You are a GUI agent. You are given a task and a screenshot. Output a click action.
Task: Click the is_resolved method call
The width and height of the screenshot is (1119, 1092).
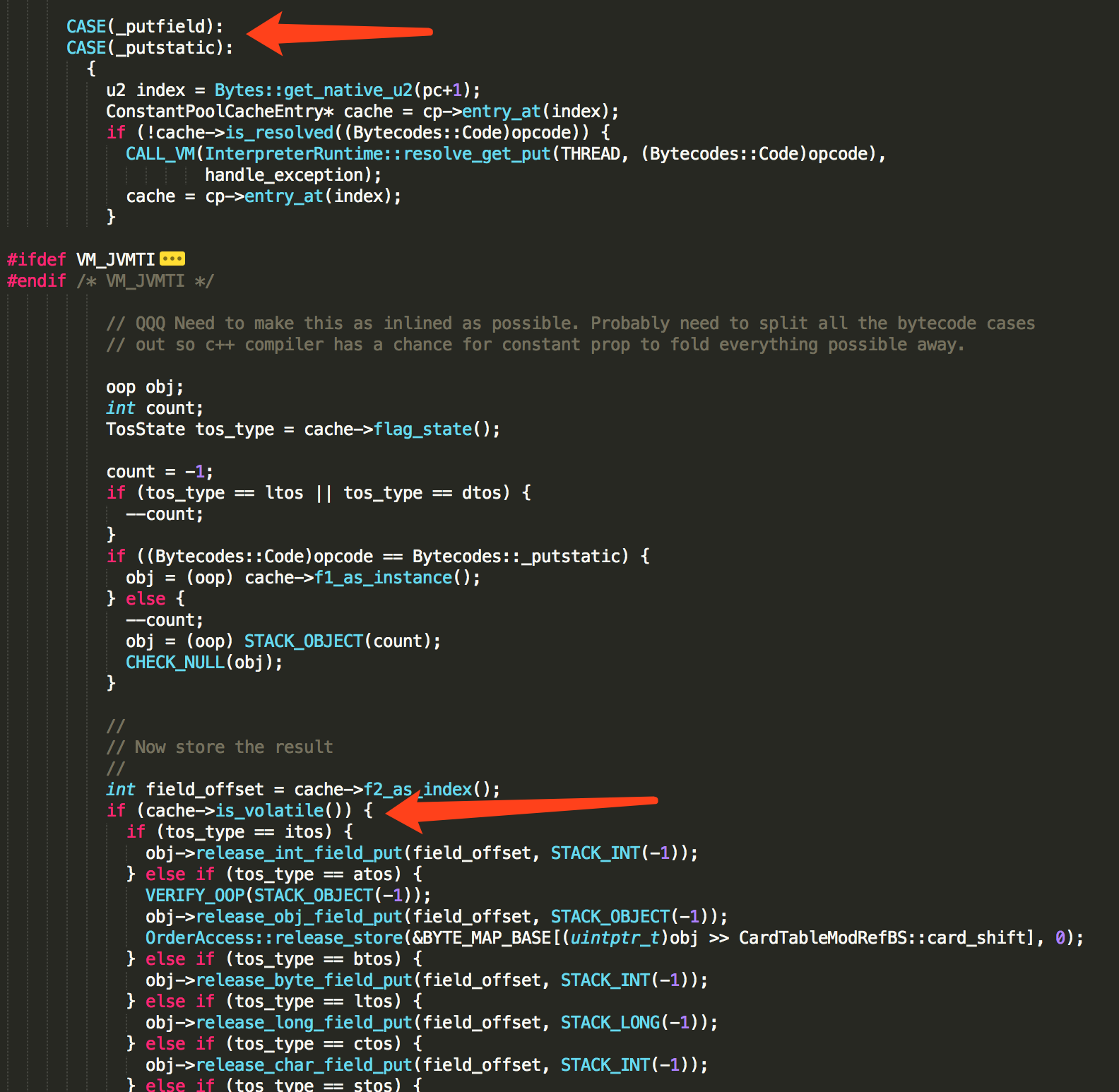pyautogui.click(x=279, y=133)
